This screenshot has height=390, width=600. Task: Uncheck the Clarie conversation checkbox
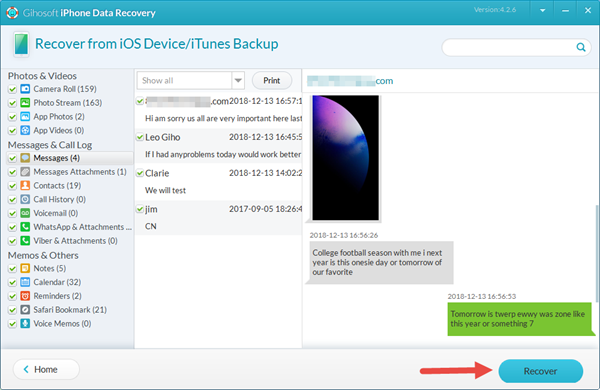click(140, 173)
